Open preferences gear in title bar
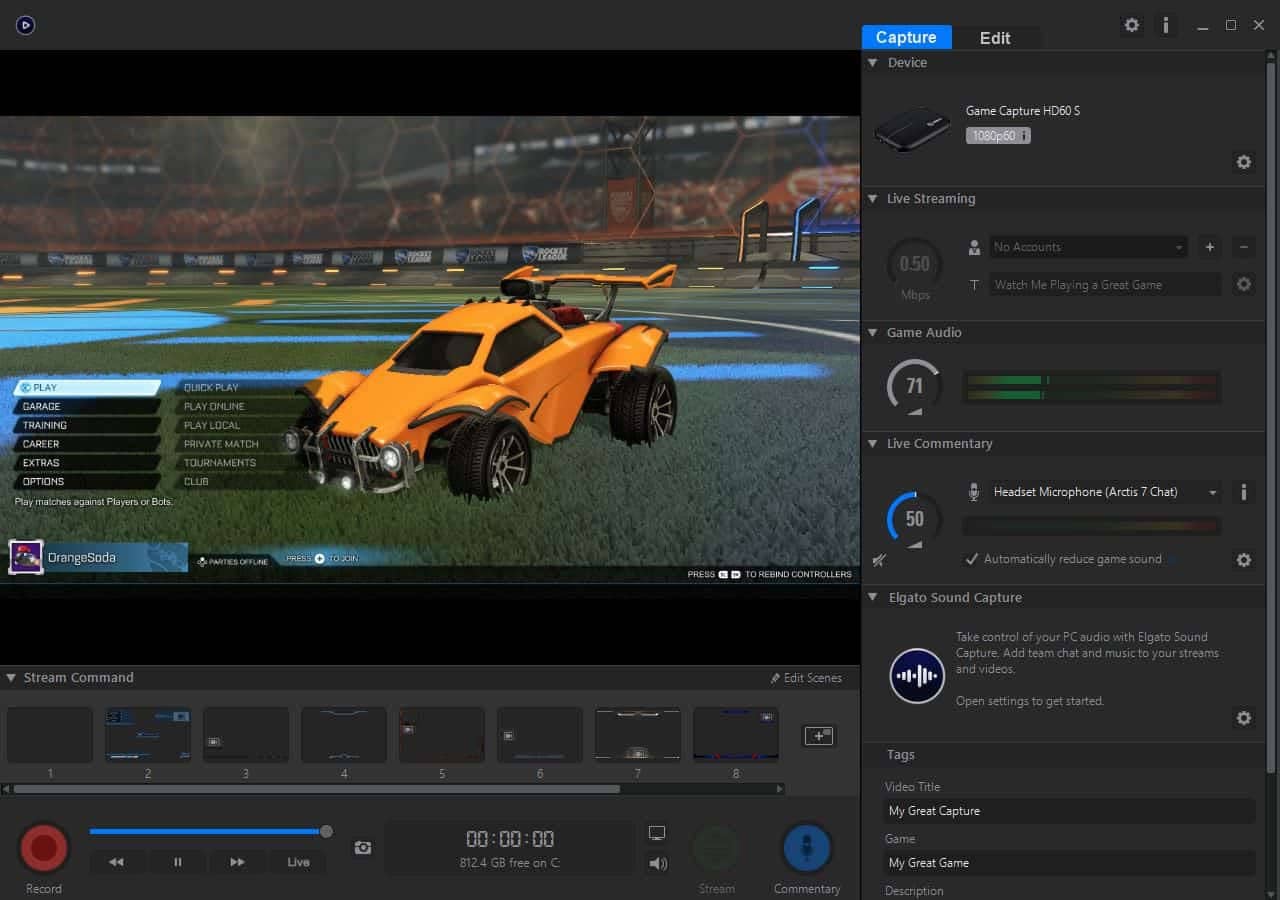 tap(1132, 25)
